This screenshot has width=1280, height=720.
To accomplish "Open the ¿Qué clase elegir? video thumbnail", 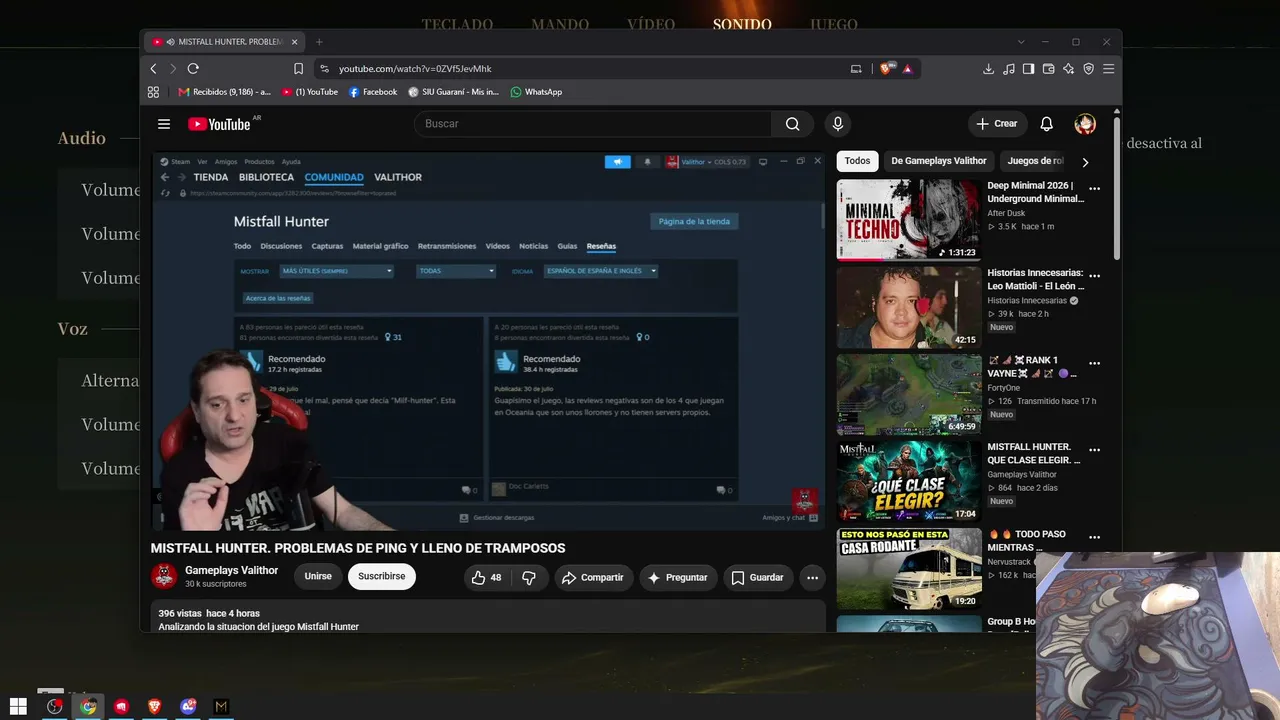I will click(909, 481).
